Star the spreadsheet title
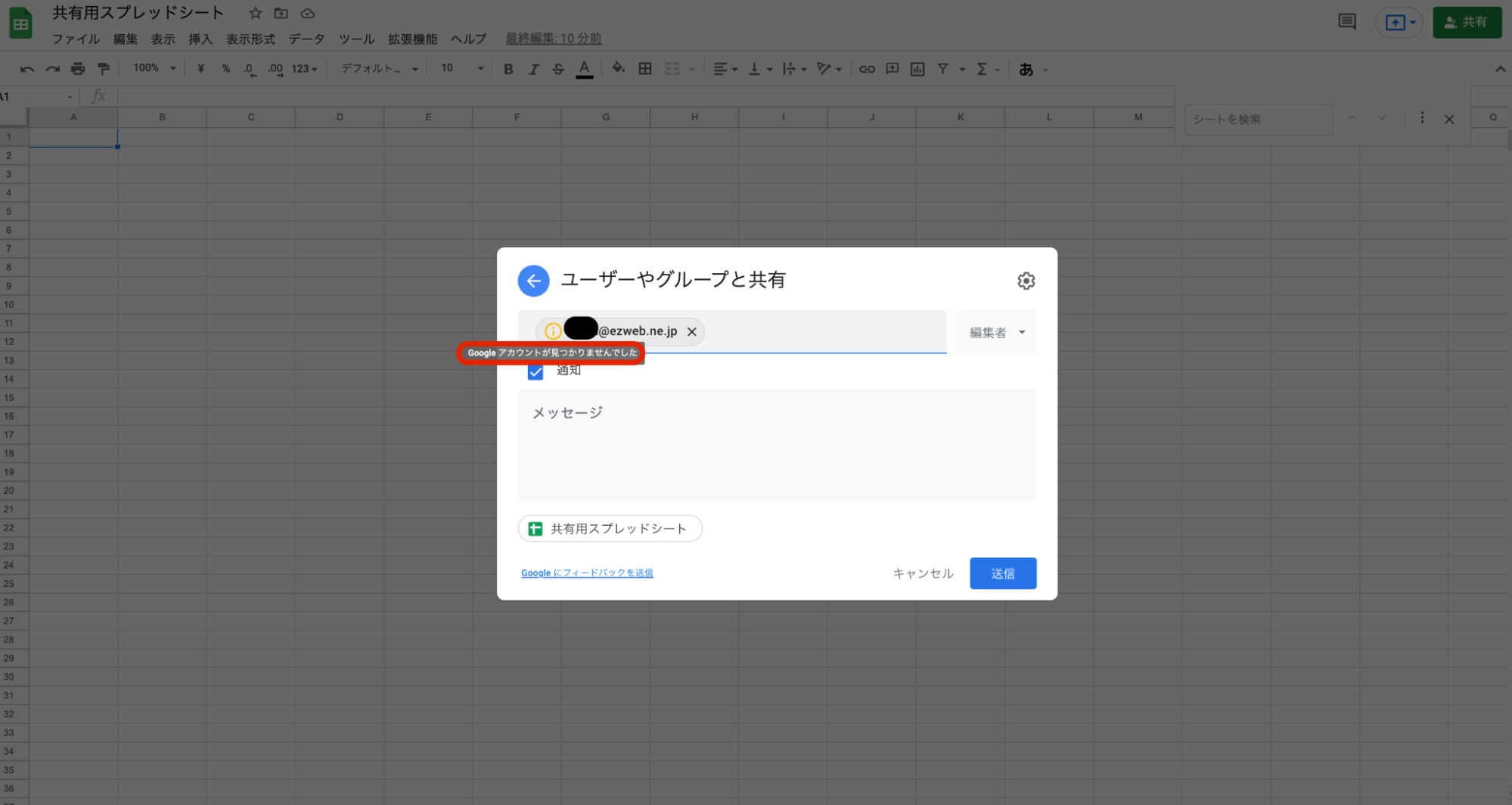Viewport: 1512px width, 805px height. pyautogui.click(x=255, y=14)
